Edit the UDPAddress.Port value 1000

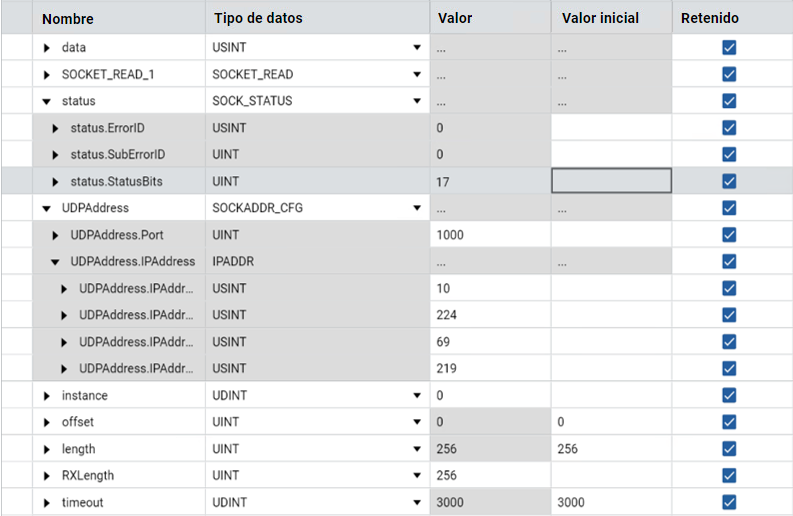tap(490, 235)
